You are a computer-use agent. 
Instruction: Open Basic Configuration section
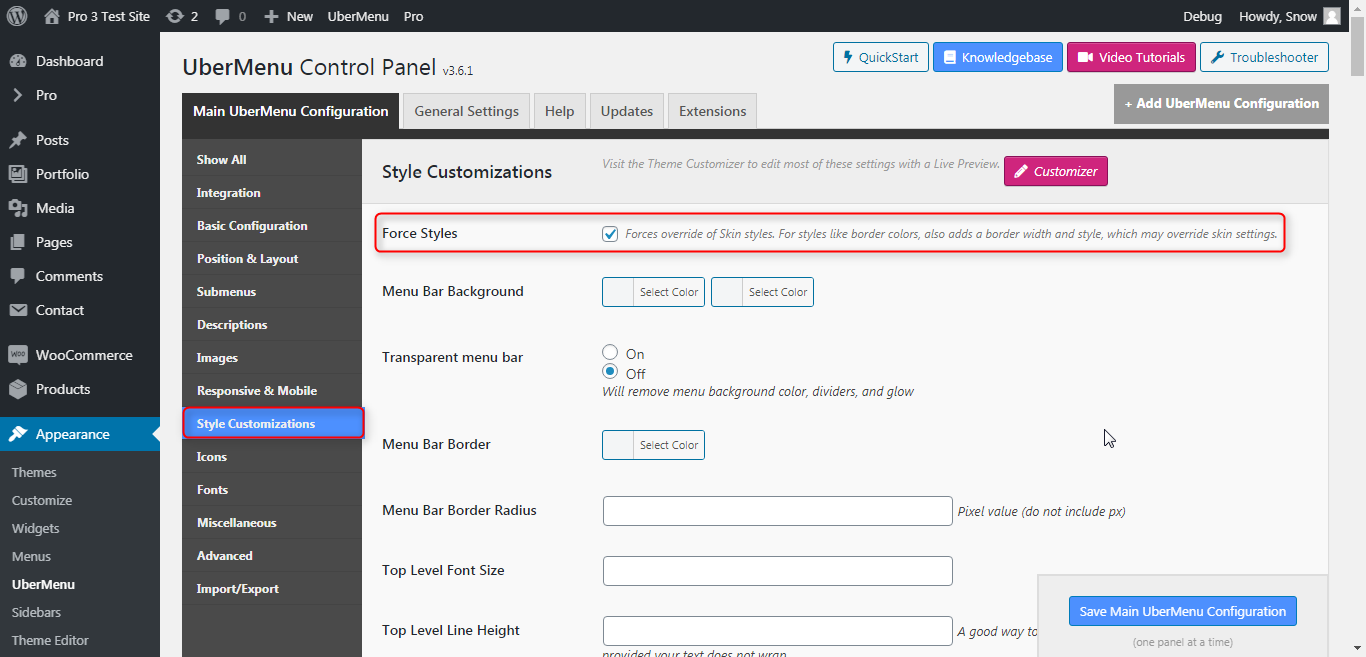click(x=272, y=226)
